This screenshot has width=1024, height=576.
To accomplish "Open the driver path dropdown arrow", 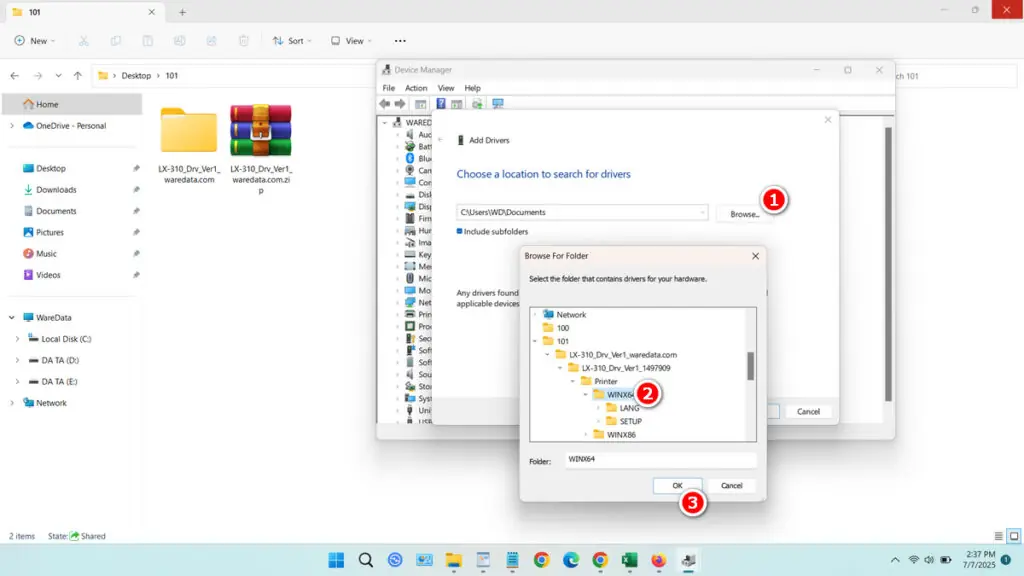I will coord(702,212).
